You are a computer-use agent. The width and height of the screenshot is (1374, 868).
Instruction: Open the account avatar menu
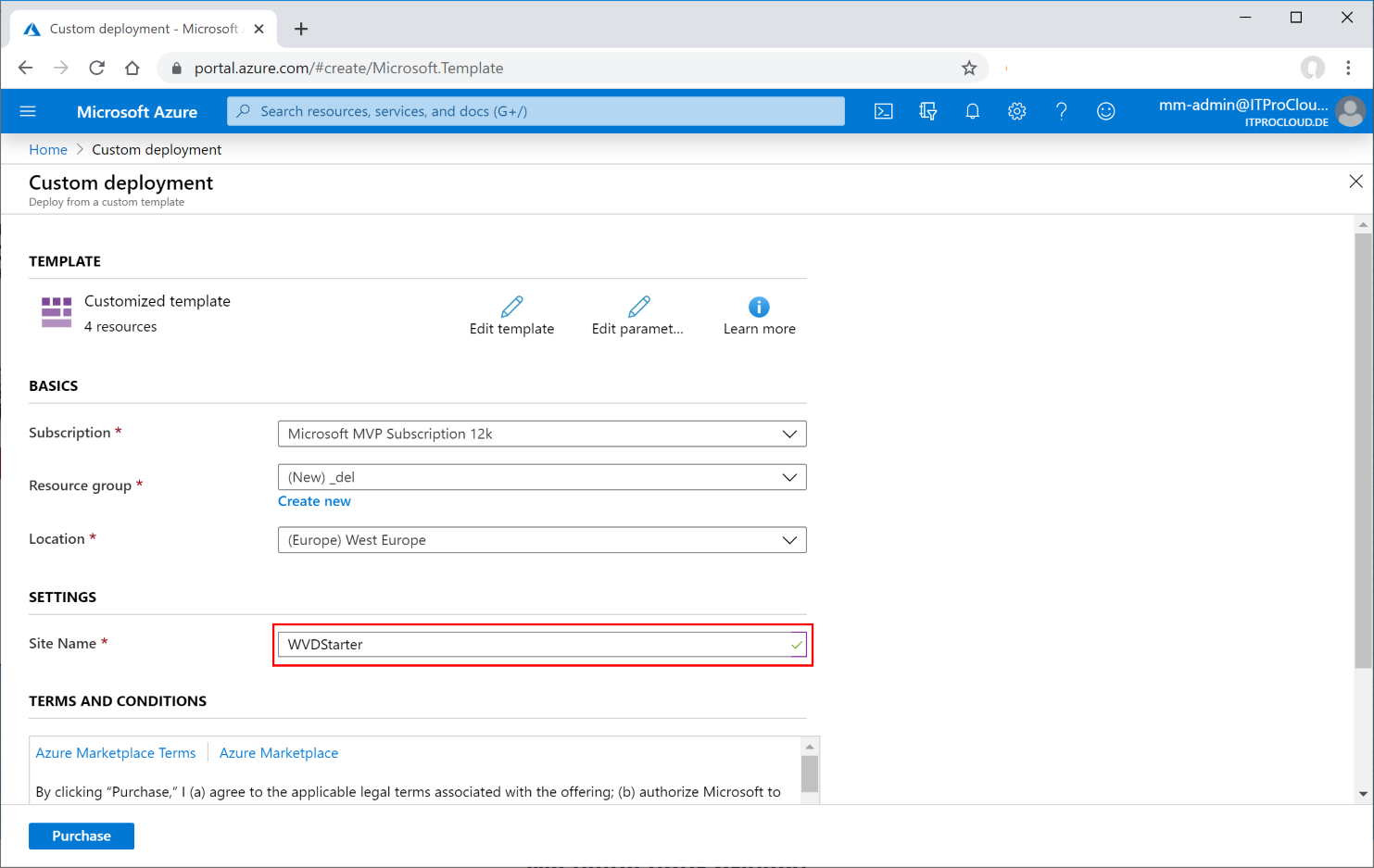(x=1351, y=111)
